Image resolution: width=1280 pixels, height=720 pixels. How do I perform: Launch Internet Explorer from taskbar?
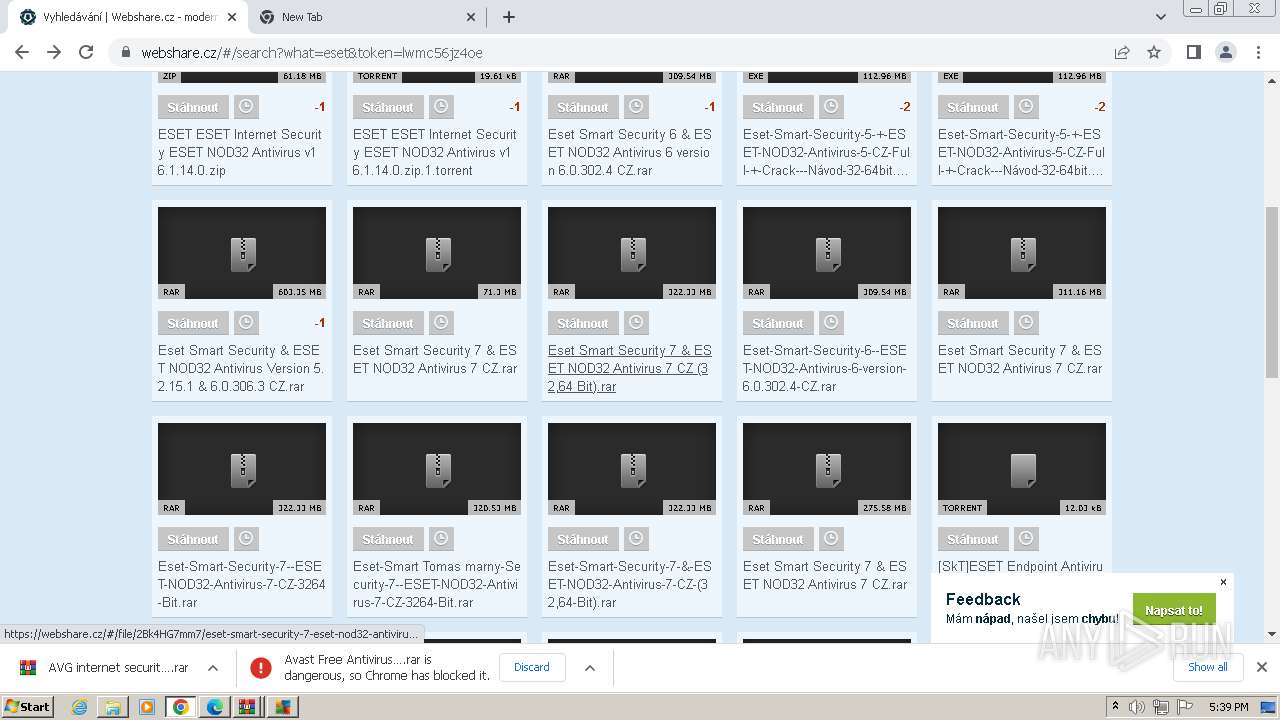[x=79, y=707]
